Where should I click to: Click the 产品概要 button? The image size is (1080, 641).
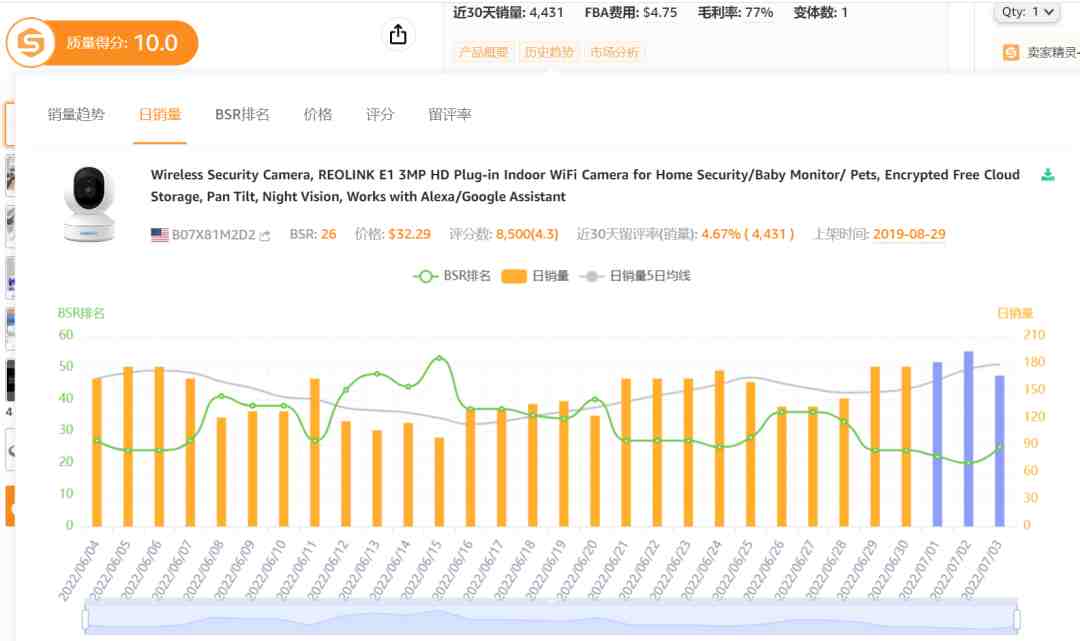point(483,52)
